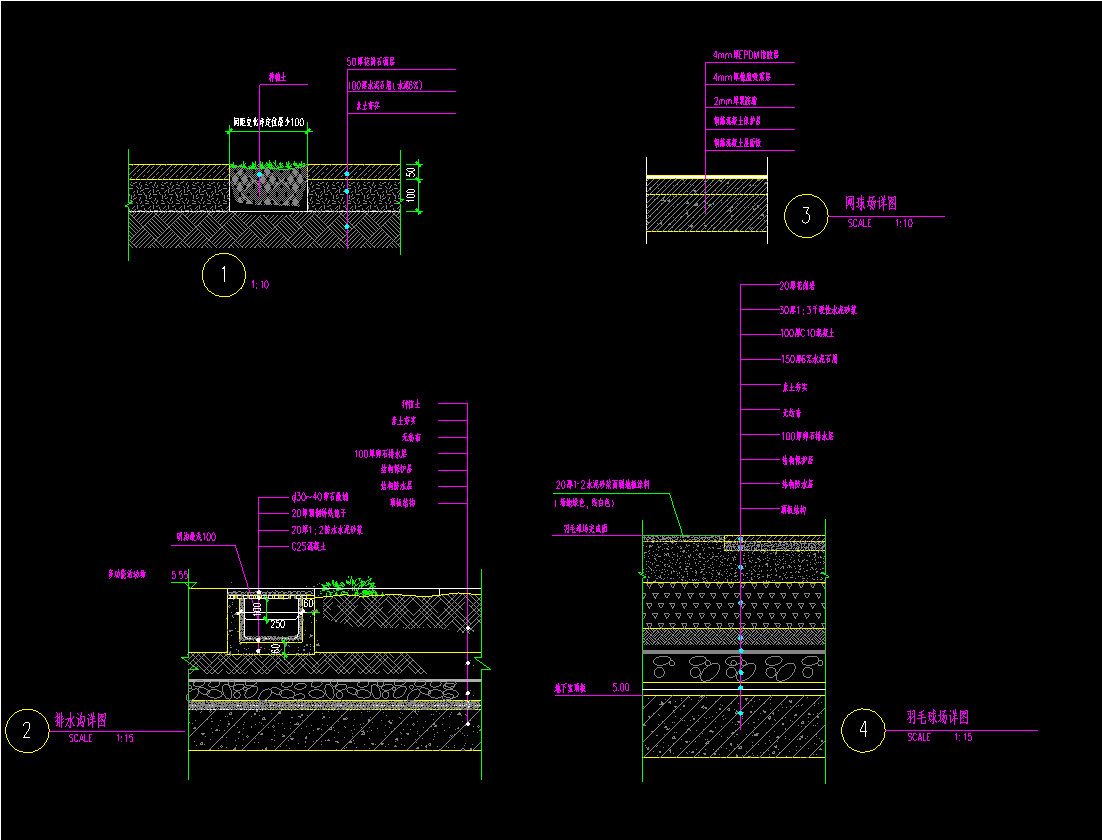
Task: Click the detail number 4 circle marker
Action: point(863,730)
